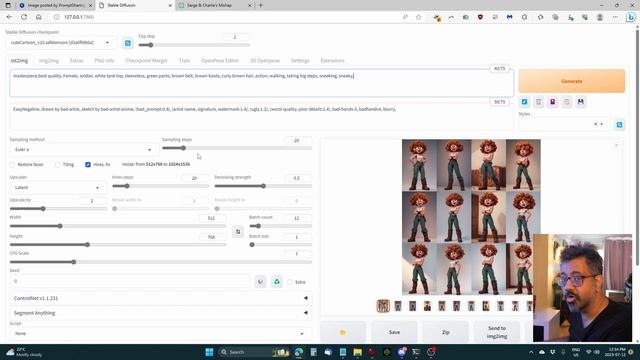Open the OpenPose Editor tab
The image size is (640, 360).
[220, 60]
